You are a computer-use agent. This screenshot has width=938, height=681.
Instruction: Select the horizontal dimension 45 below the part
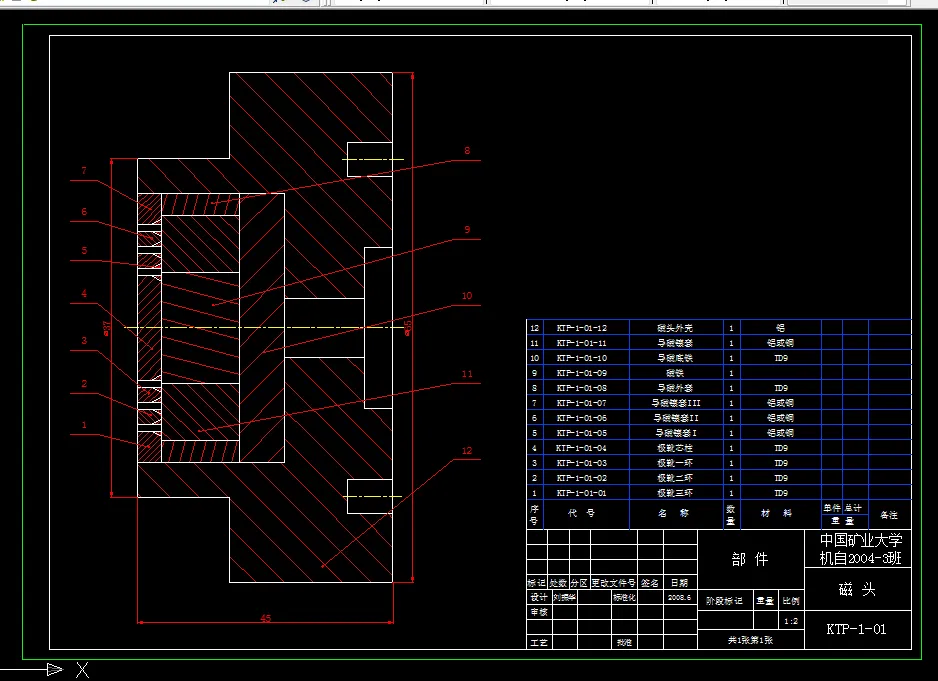pos(266,618)
